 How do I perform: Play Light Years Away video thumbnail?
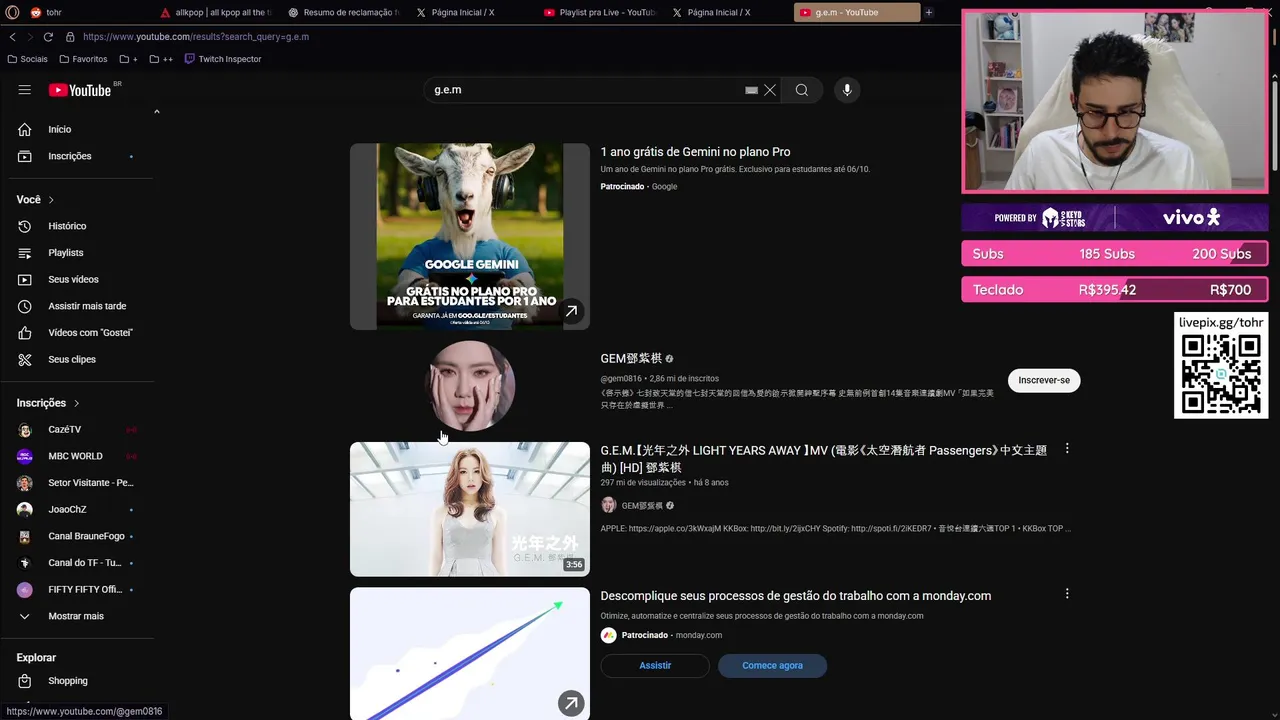[470, 509]
